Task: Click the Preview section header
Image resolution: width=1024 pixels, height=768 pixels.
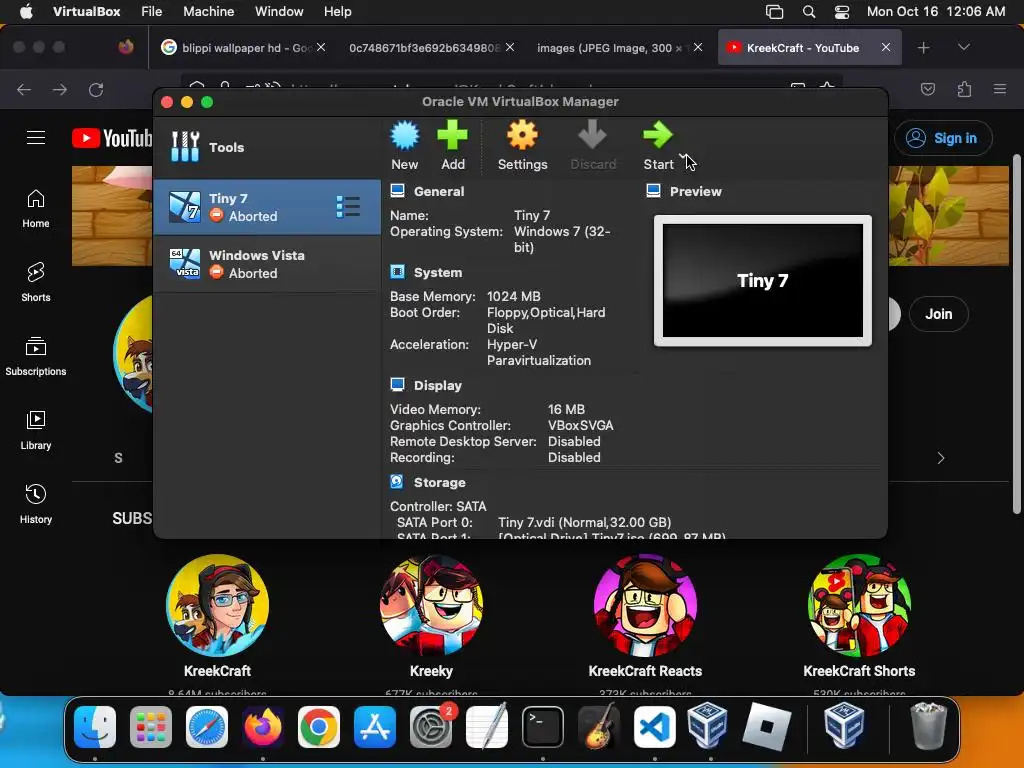Action: pos(696,191)
